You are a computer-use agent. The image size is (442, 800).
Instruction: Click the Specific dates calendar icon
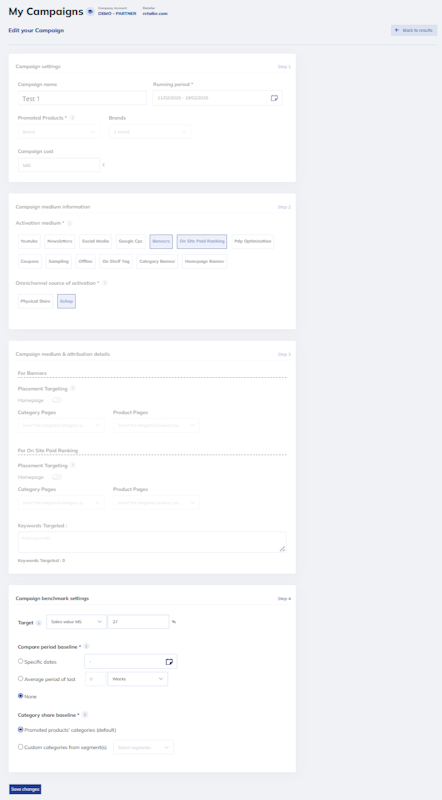pyautogui.click(x=169, y=662)
